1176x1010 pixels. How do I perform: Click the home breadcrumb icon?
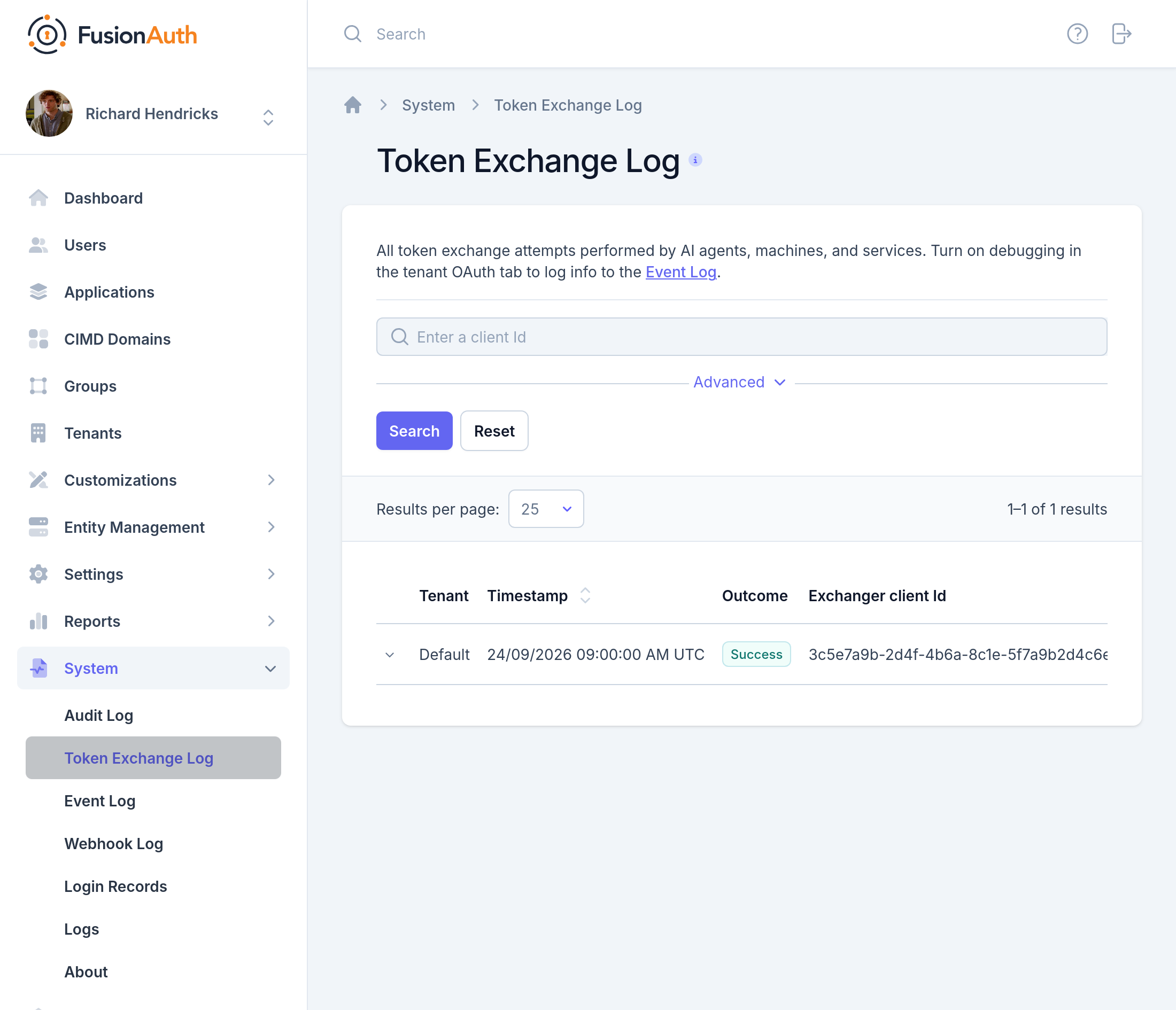point(352,105)
